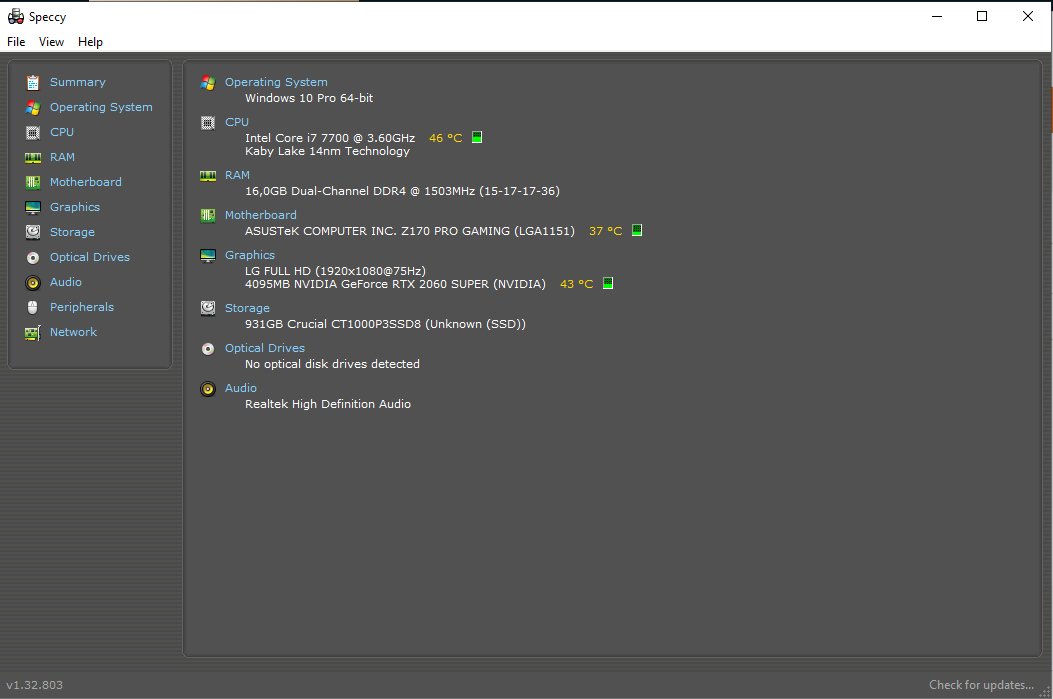The image size is (1053, 699).
Task: Select Audio in the sidebar list
Action: [66, 282]
